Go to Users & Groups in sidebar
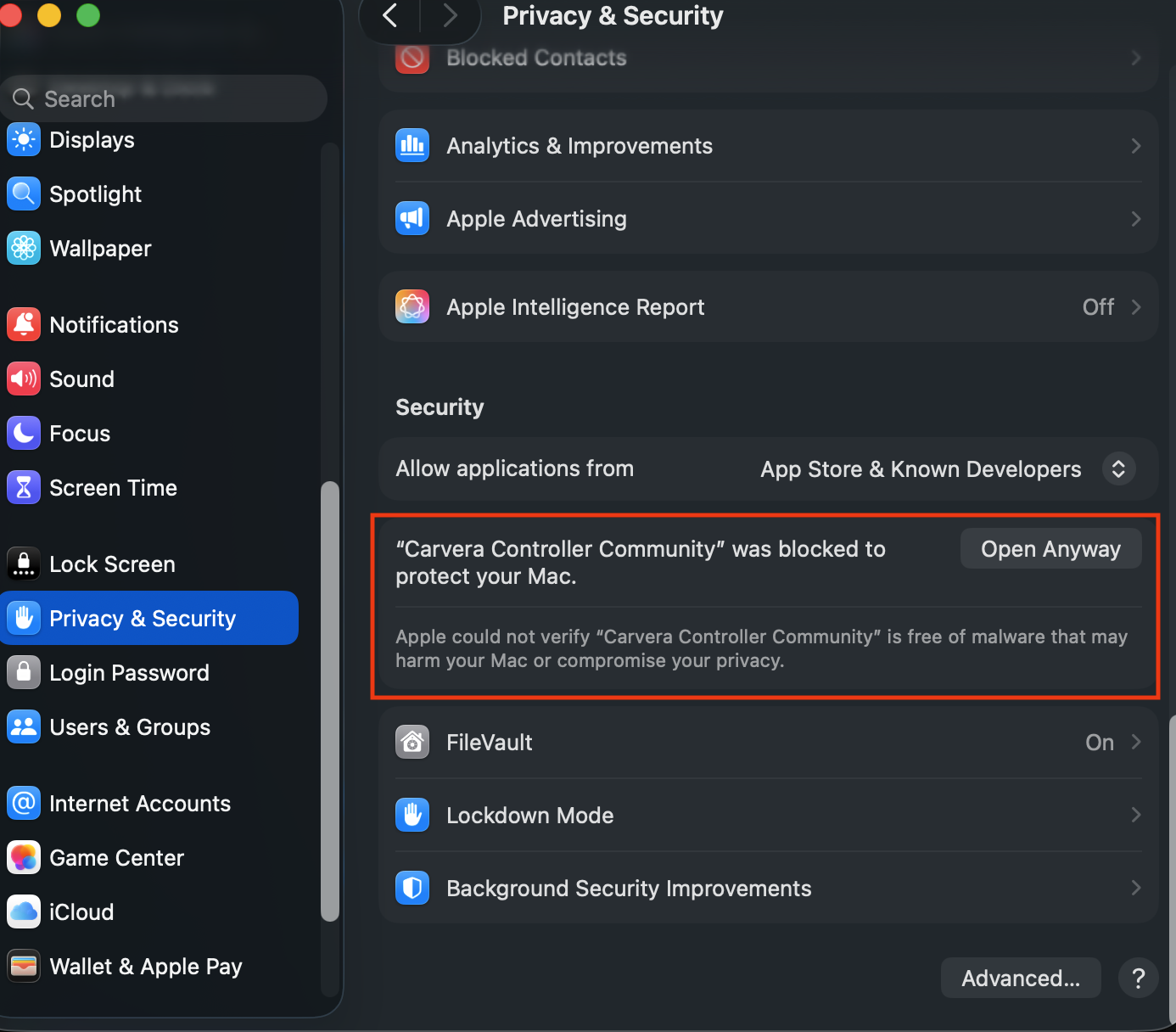 tap(129, 727)
